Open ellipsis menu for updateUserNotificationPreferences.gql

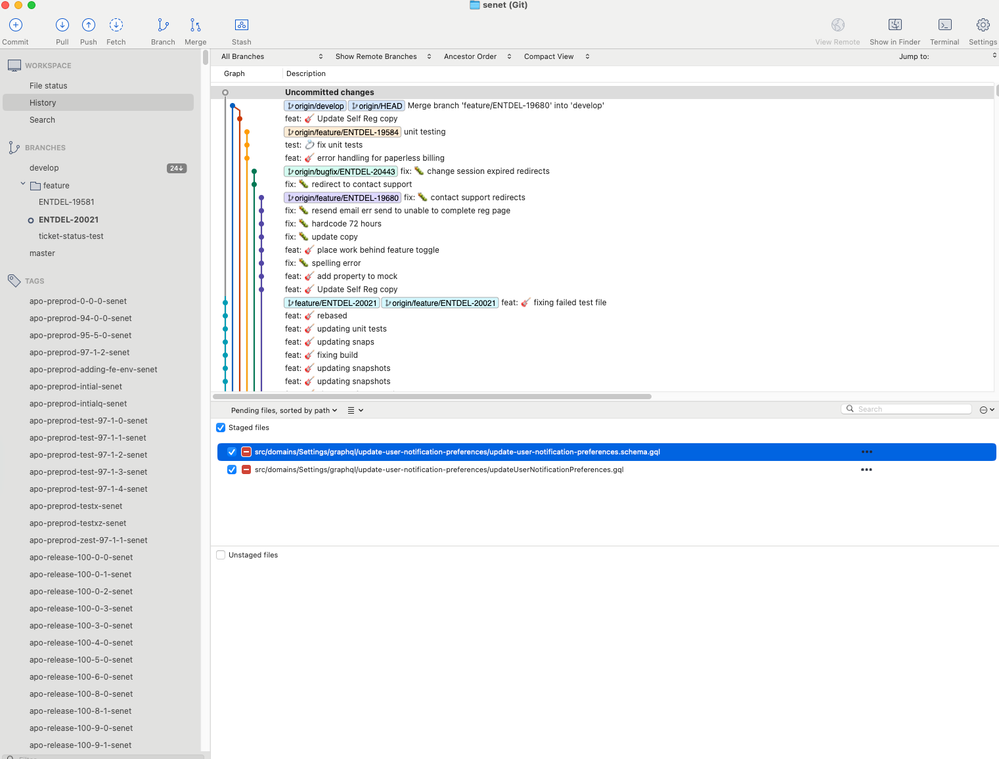click(x=866, y=470)
